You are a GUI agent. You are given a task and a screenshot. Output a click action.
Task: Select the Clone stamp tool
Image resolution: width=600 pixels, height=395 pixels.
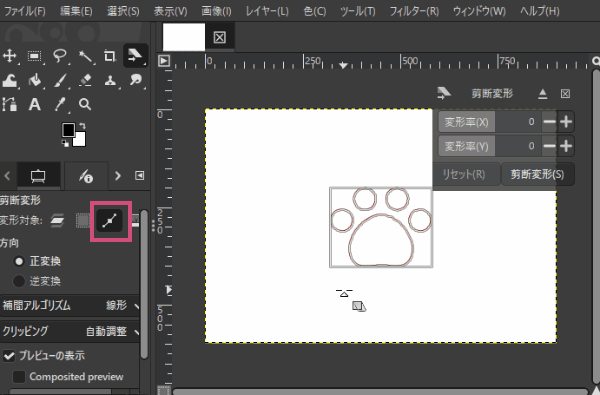[110, 81]
